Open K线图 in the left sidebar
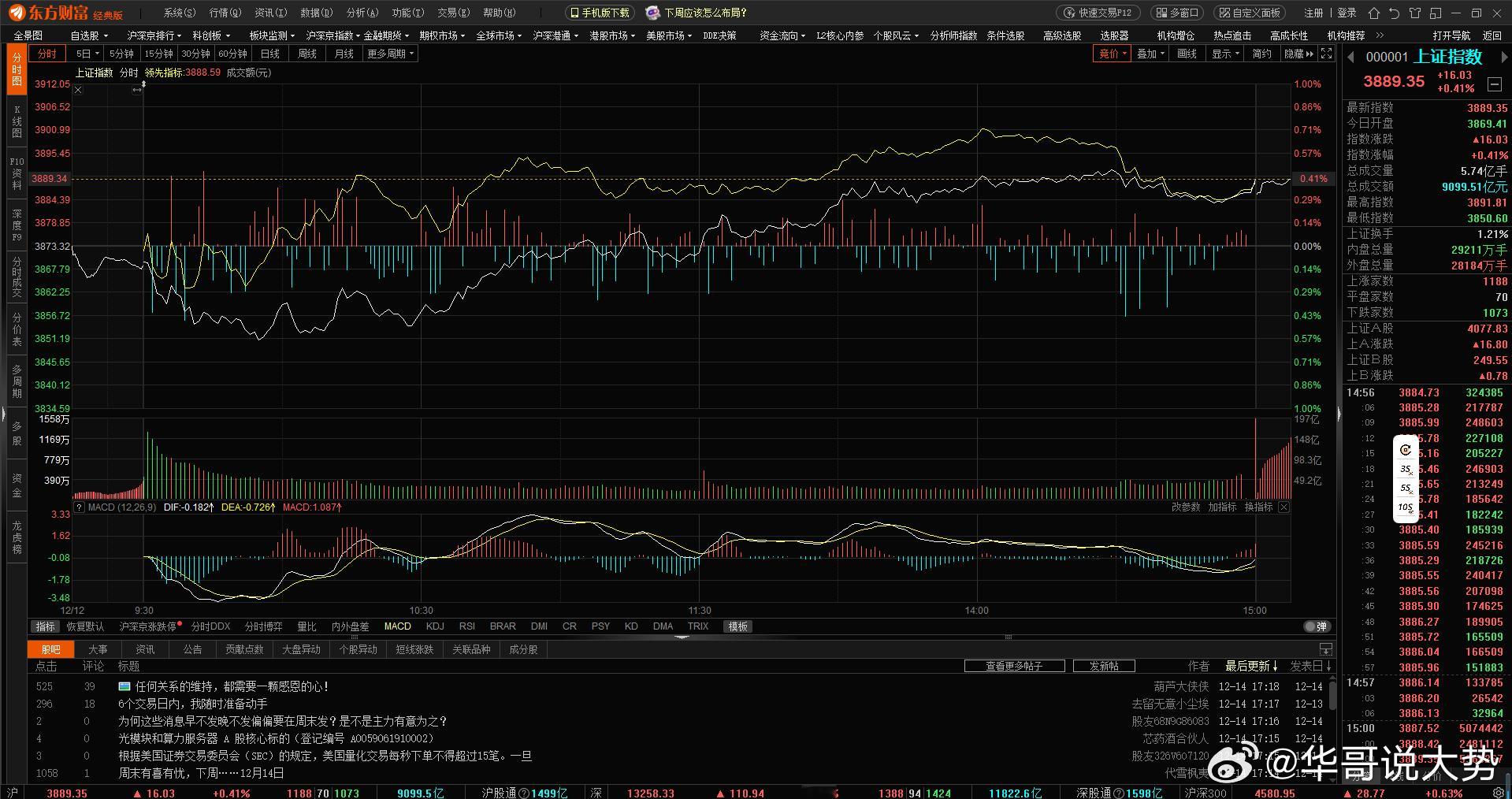1512x799 pixels. click(17, 121)
